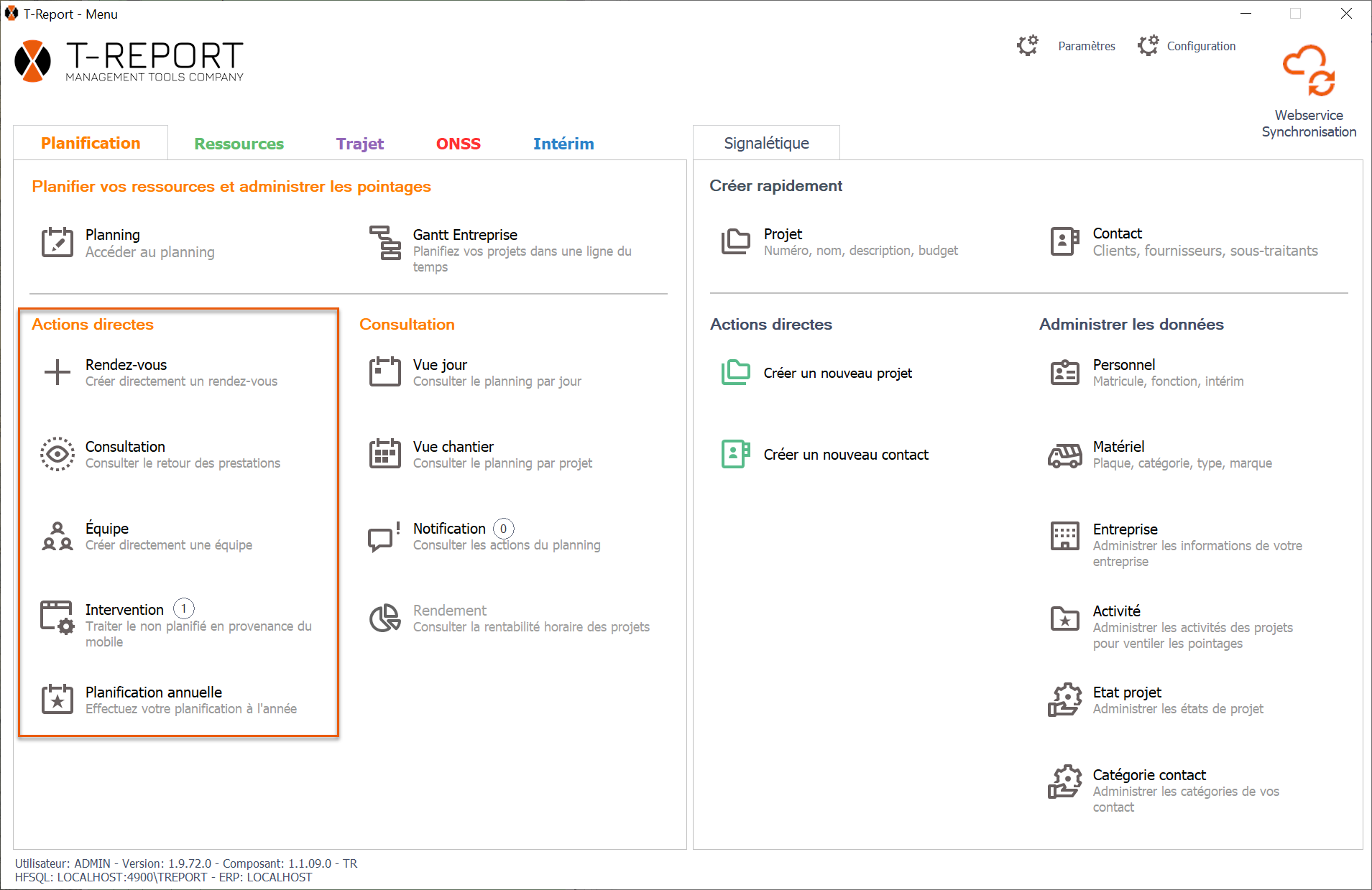Switch to the Trajet tab

click(x=359, y=144)
